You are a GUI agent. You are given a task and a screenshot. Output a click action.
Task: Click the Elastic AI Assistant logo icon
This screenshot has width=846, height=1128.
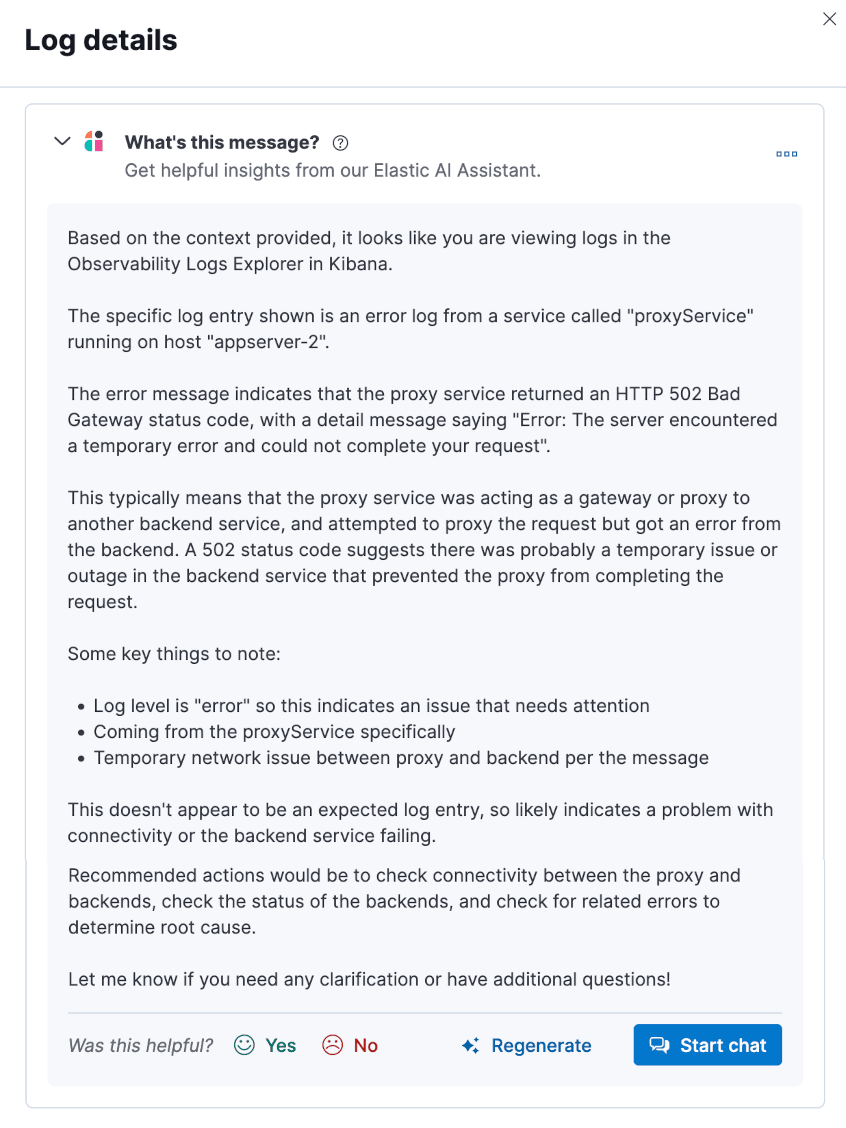point(94,141)
